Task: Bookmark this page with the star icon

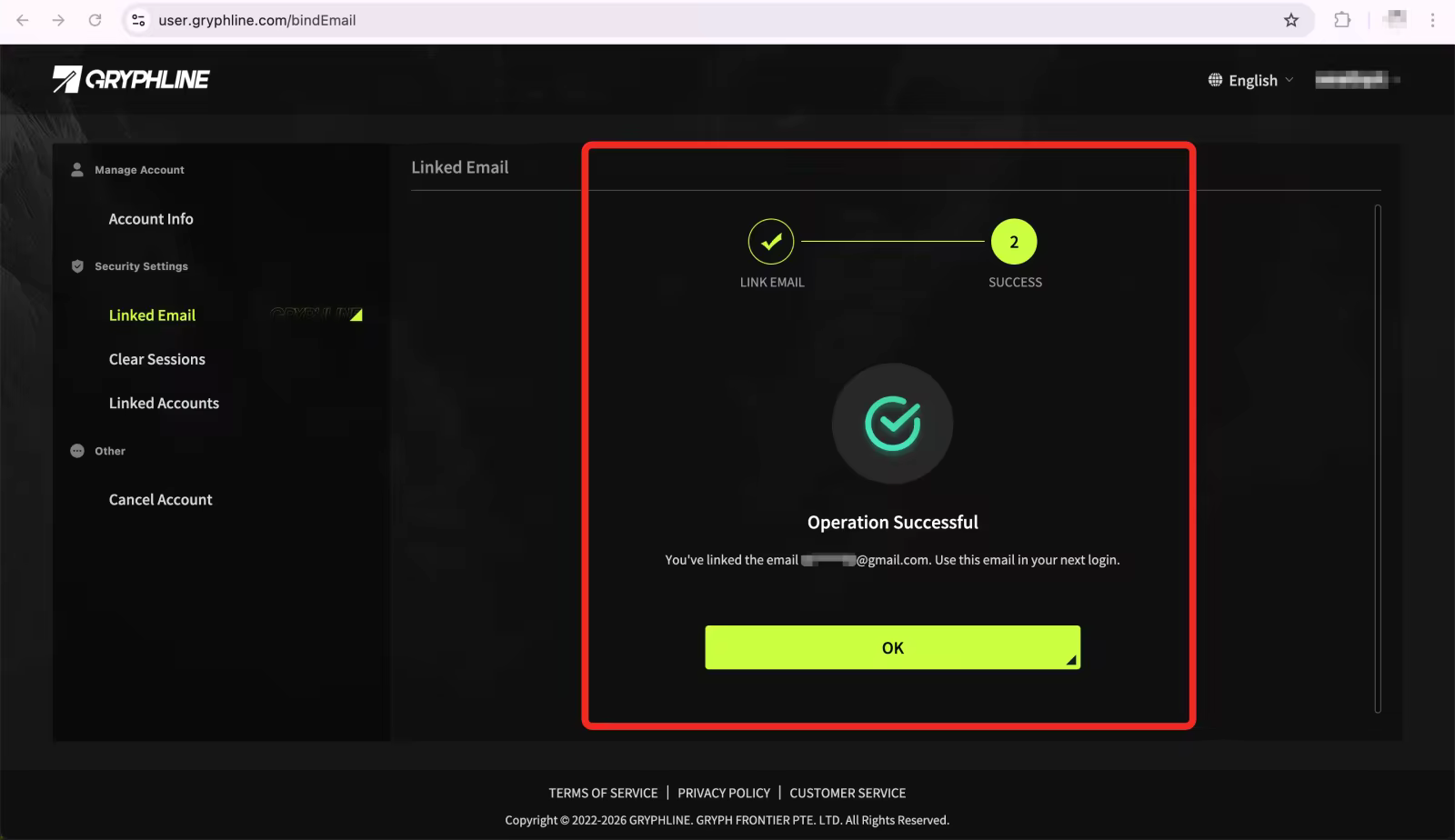Action: pos(1290,20)
